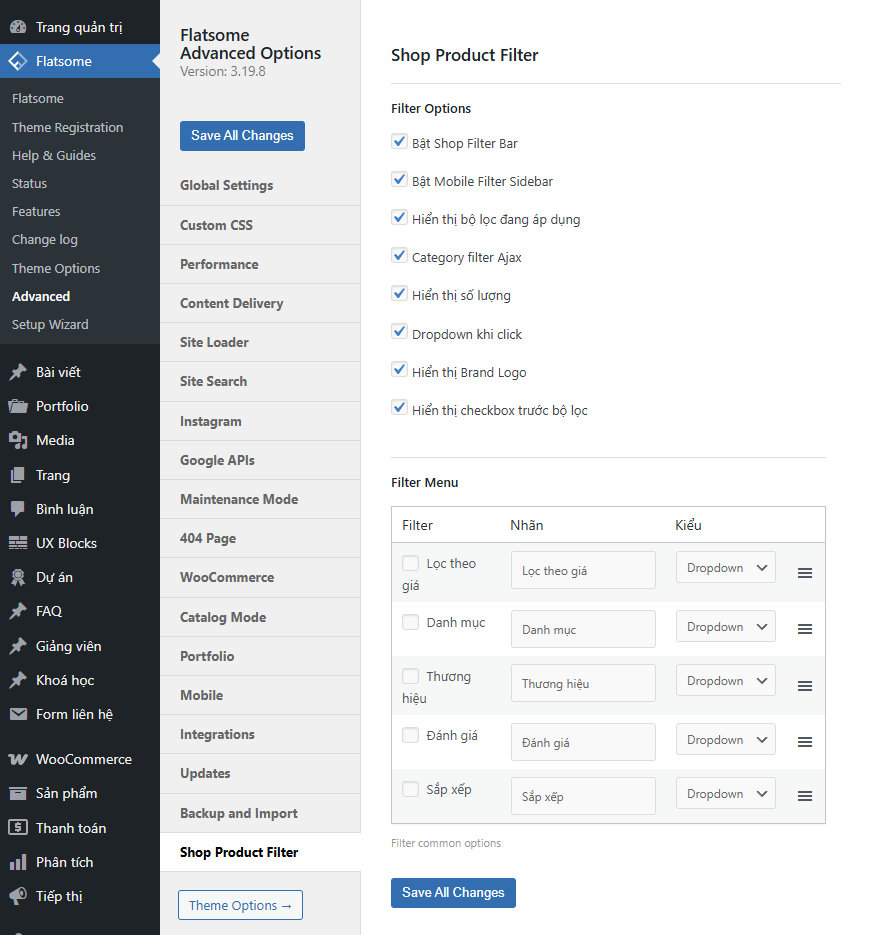The image size is (870, 935).
Task: Grab reorder handle of Đánh giá row
Action: (804, 742)
